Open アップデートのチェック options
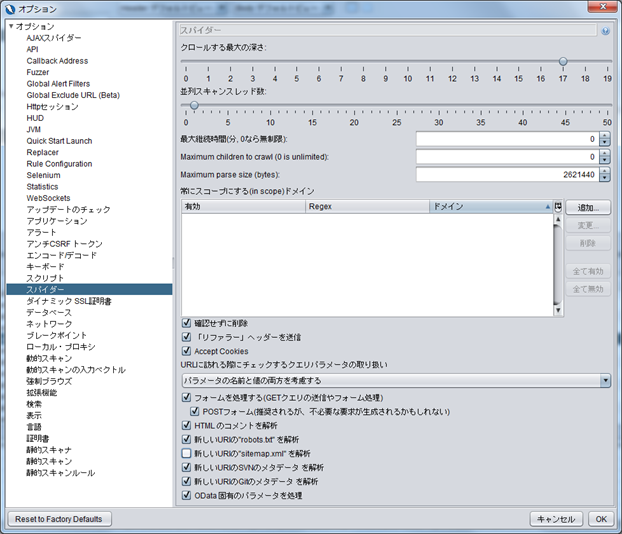Viewport: 622px width, 534px height. [x=68, y=209]
